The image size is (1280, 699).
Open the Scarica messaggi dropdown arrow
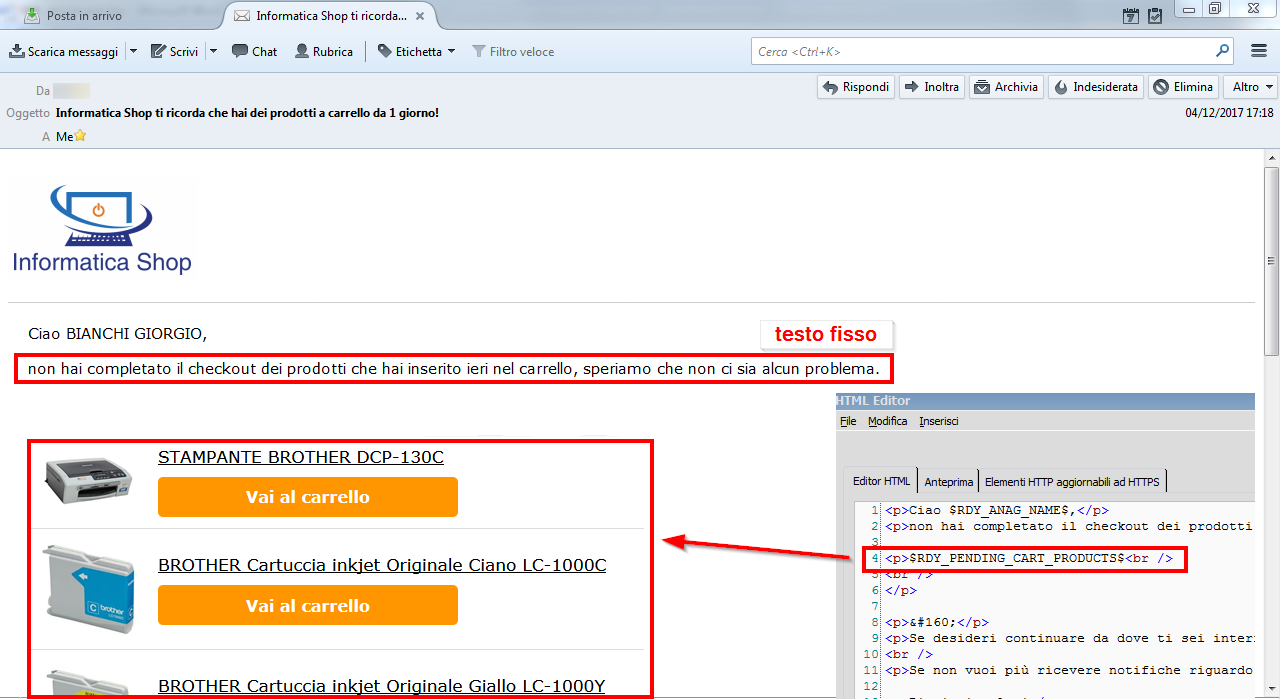point(134,51)
